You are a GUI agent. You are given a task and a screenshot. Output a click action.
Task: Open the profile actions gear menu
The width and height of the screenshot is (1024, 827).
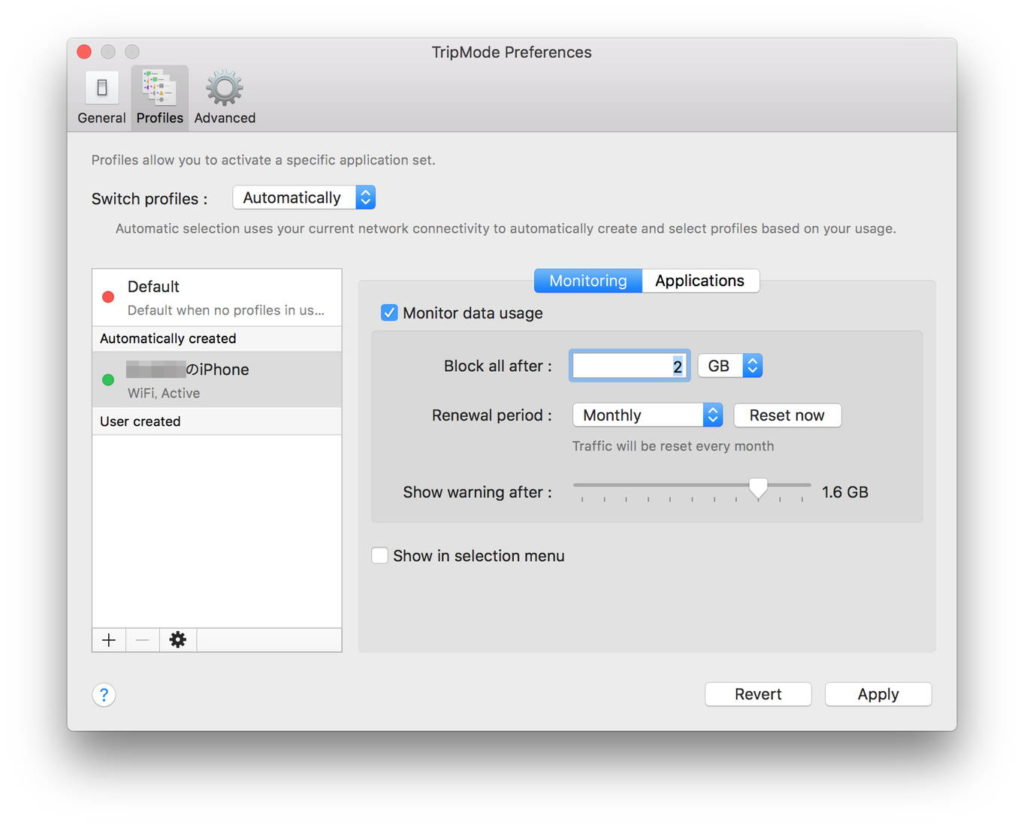(178, 640)
